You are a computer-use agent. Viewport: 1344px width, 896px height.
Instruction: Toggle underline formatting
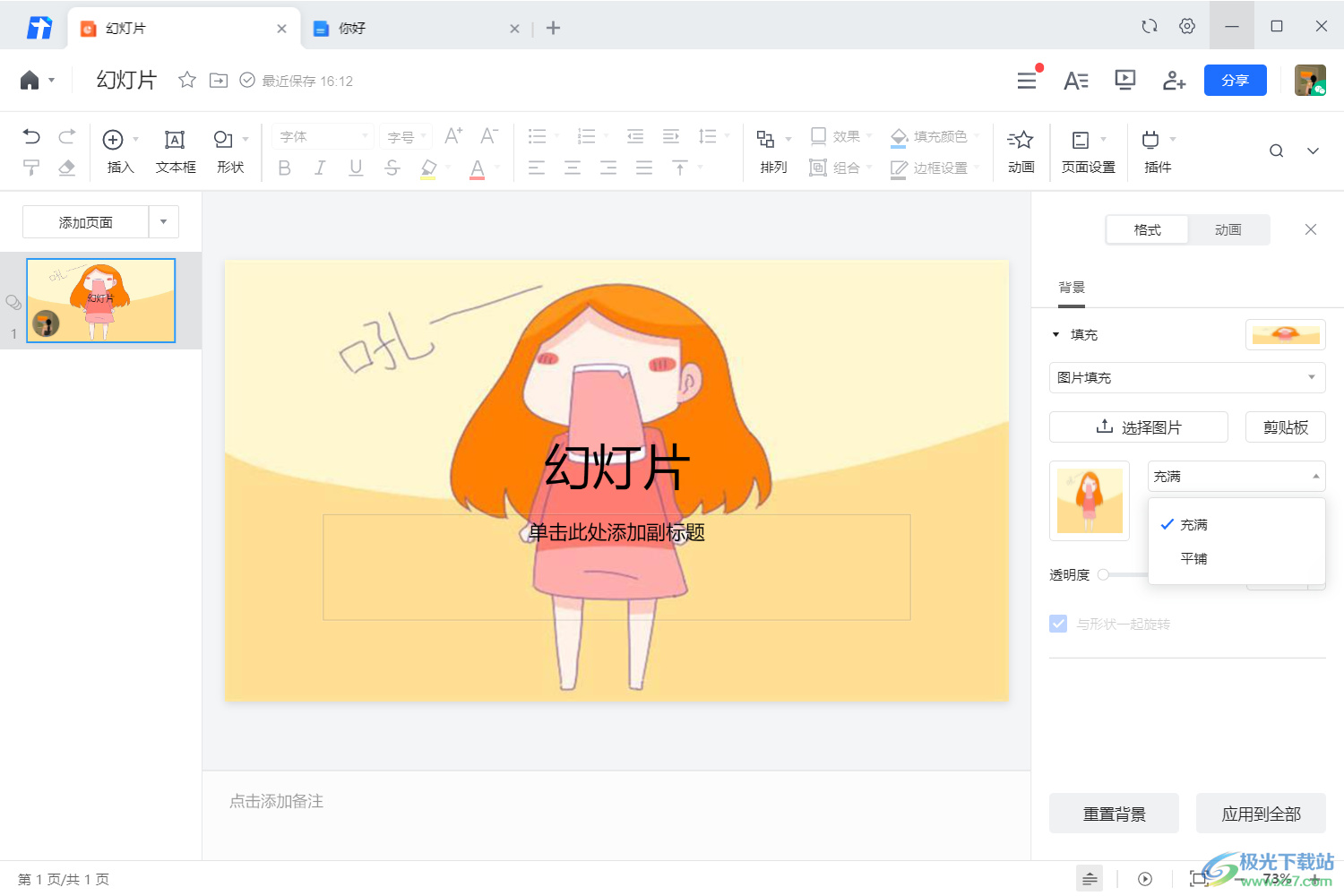[356, 168]
